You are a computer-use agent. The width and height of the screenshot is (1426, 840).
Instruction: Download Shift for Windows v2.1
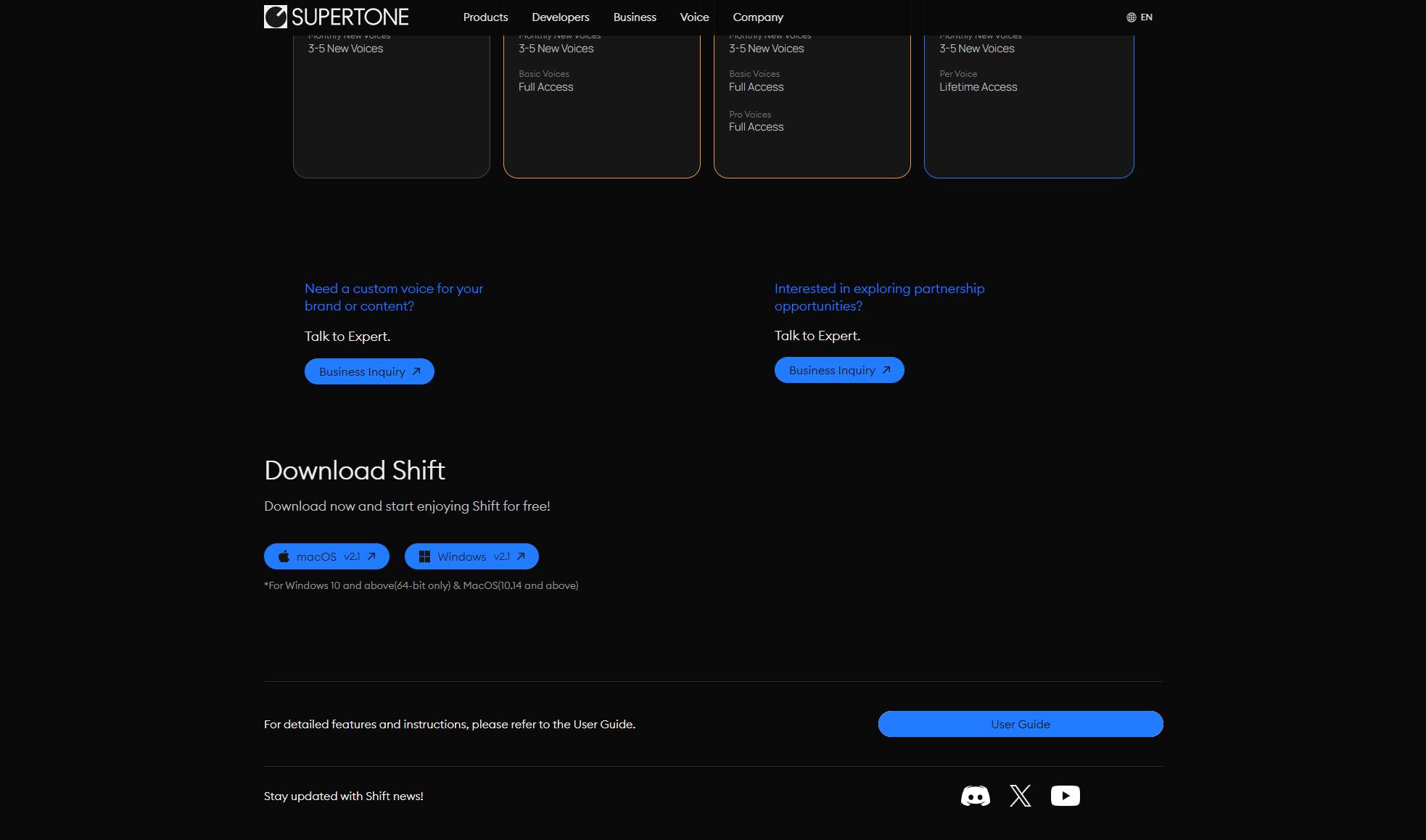[471, 556]
